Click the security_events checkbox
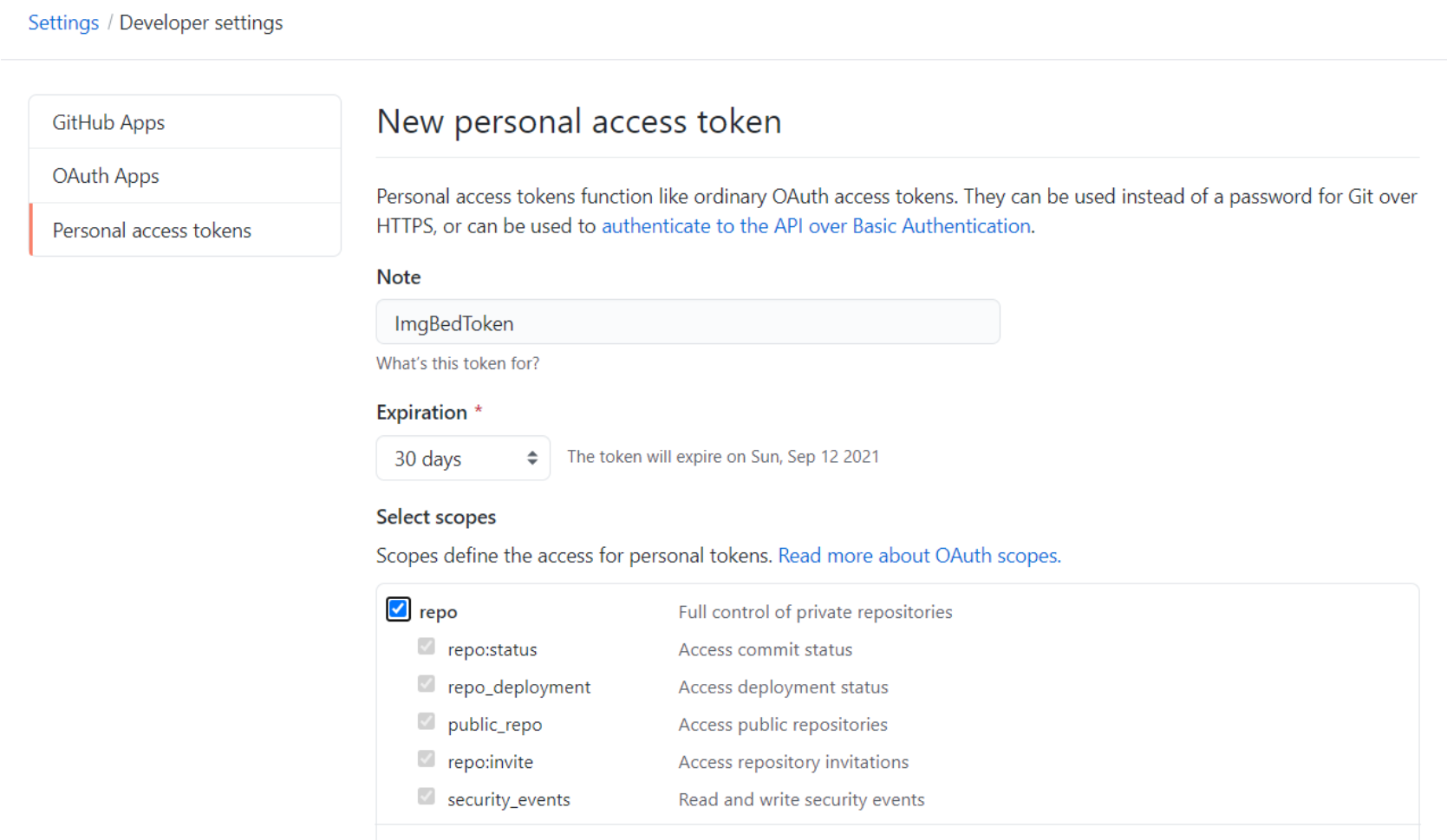The width and height of the screenshot is (1447, 840). 426,797
